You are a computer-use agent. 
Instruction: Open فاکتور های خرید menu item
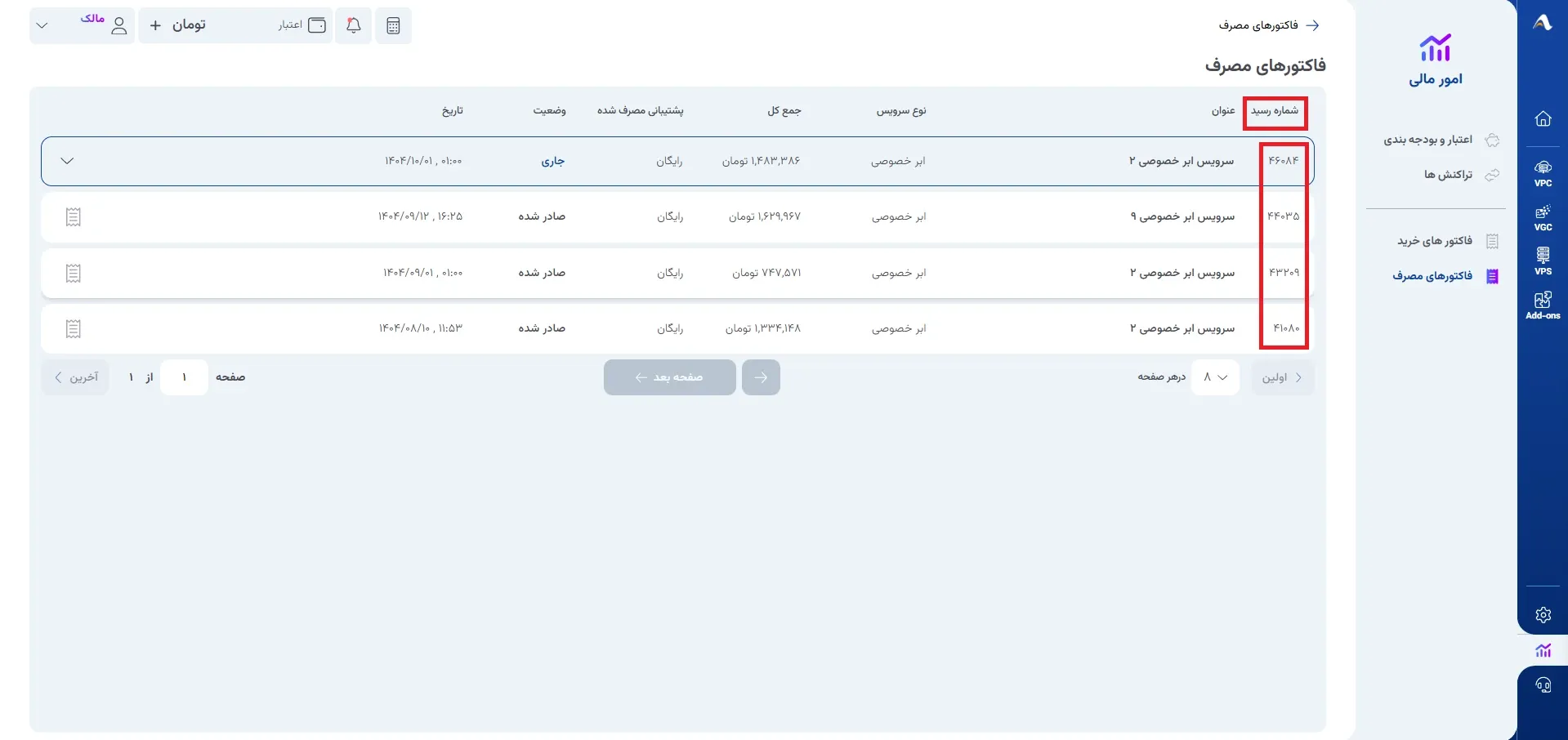point(1448,241)
